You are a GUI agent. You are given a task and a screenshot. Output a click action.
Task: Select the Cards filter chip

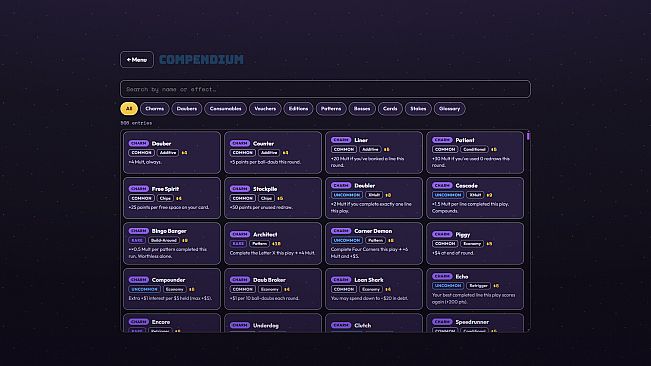390,109
